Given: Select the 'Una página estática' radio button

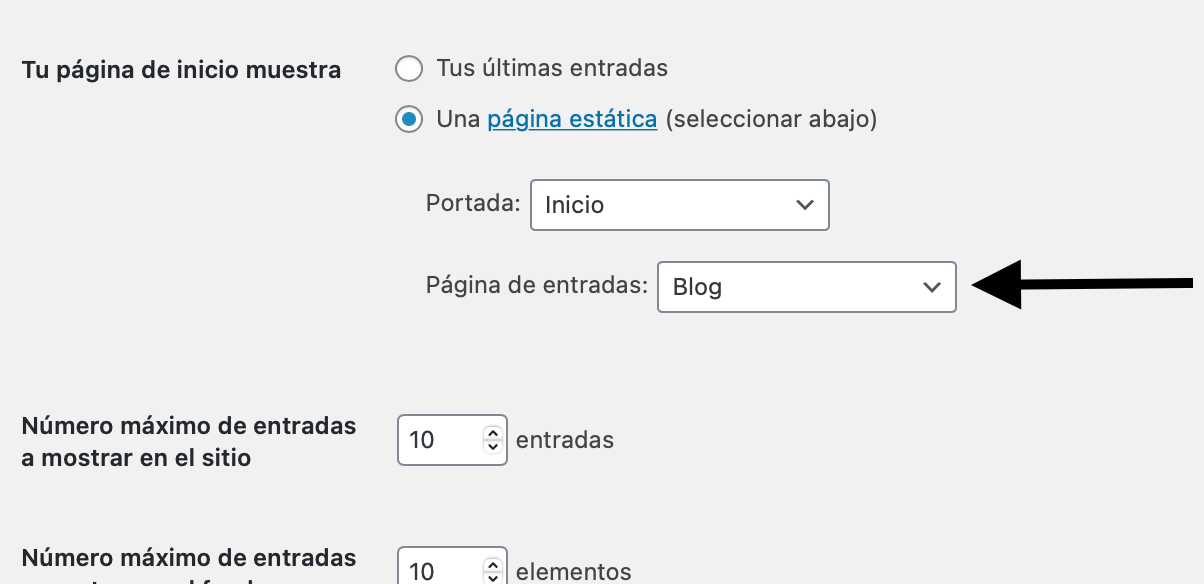Looking at the screenshot, I should coord(409,120).
